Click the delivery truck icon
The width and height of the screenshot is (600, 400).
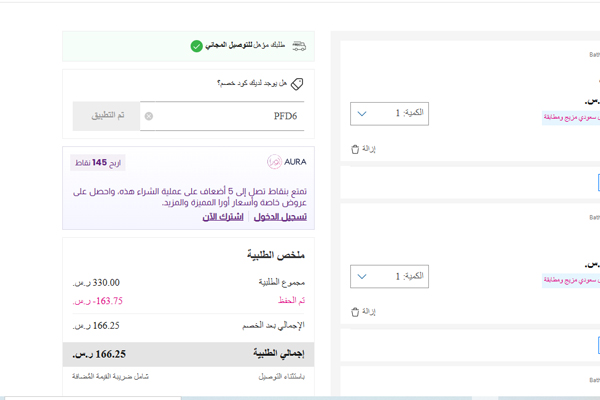pyautogui.click(x=299, y=46)
